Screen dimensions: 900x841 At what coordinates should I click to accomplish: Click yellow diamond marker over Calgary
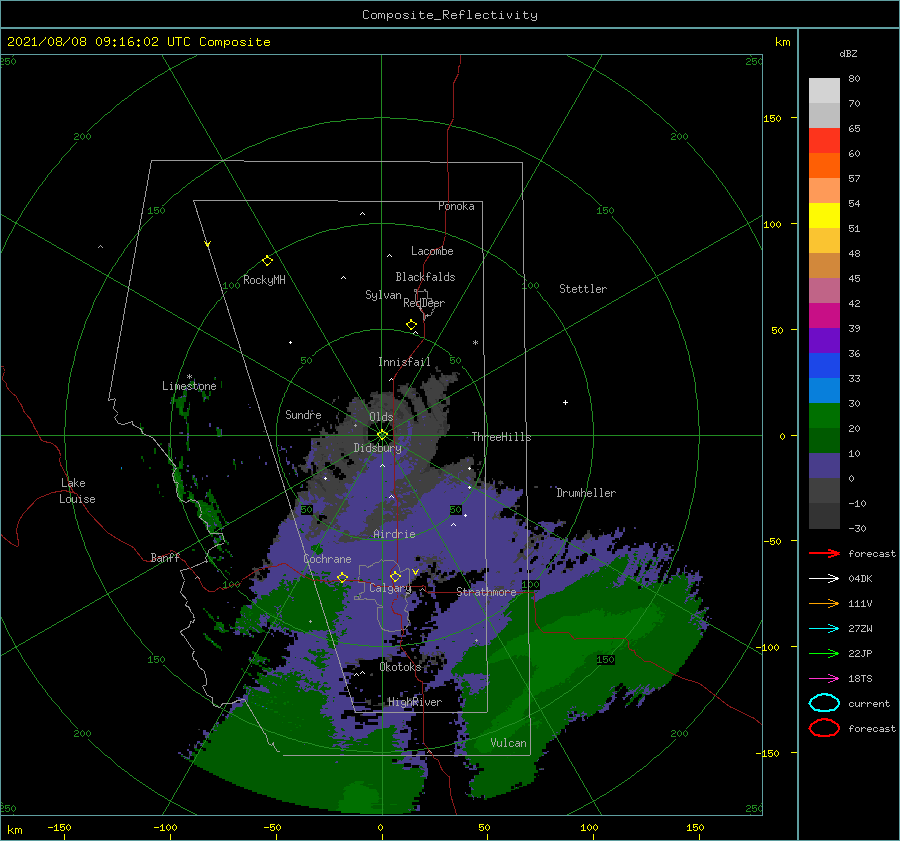point(395,576)
